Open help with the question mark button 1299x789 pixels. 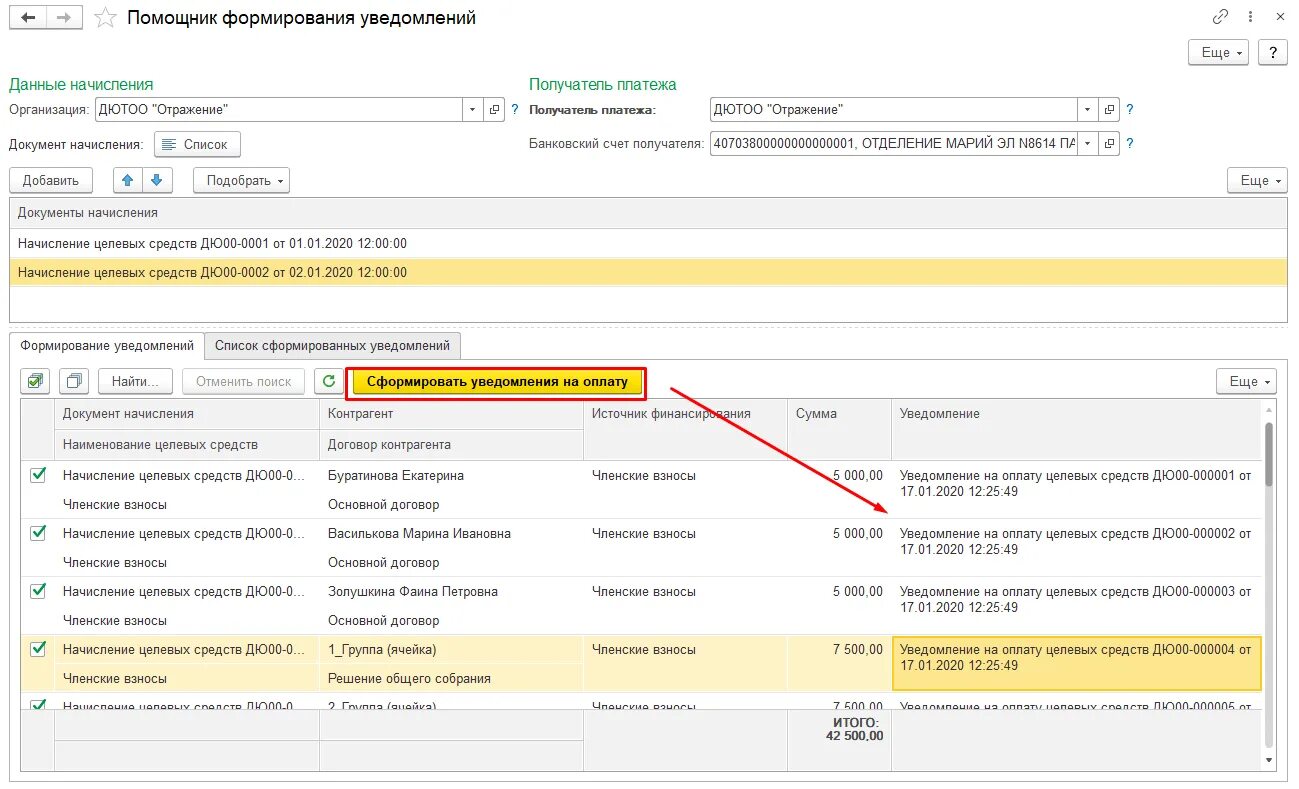point(1272,52)
